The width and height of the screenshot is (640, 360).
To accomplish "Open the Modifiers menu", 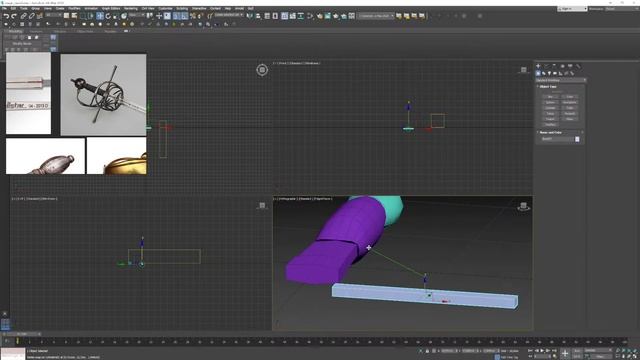I will coord(74,8).
